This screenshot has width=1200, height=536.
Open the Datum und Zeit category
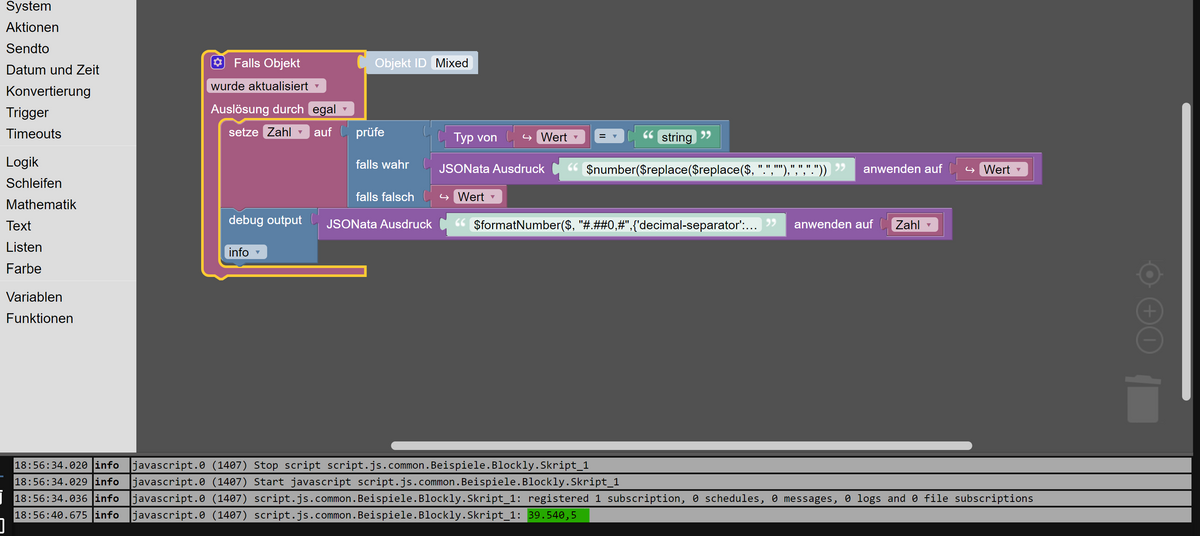(x=52, y=70)
